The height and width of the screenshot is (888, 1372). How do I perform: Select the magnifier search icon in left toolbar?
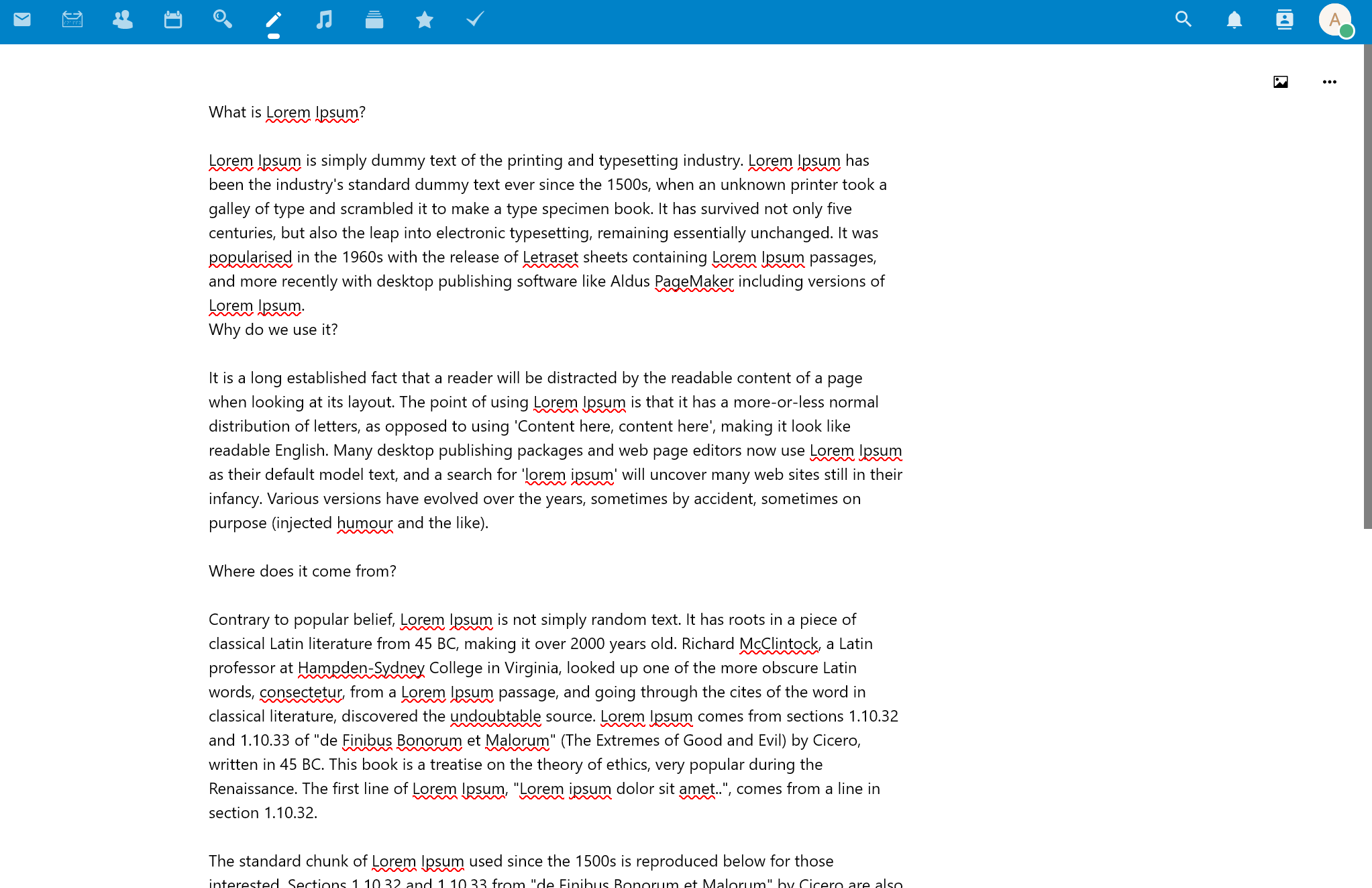(223, 20)
